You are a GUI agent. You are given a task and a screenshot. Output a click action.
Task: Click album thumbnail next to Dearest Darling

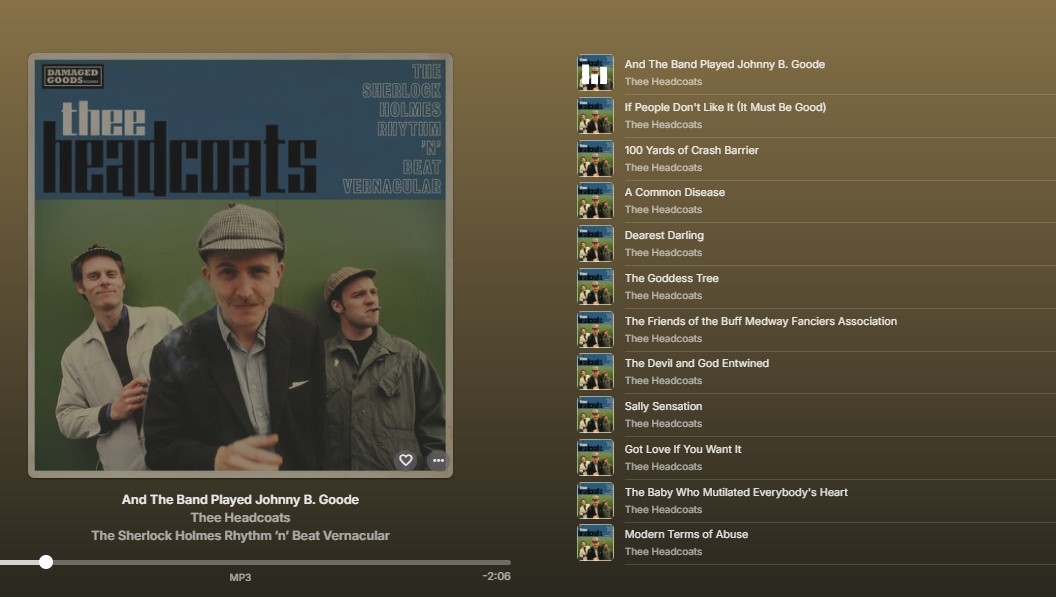[595, 243]
